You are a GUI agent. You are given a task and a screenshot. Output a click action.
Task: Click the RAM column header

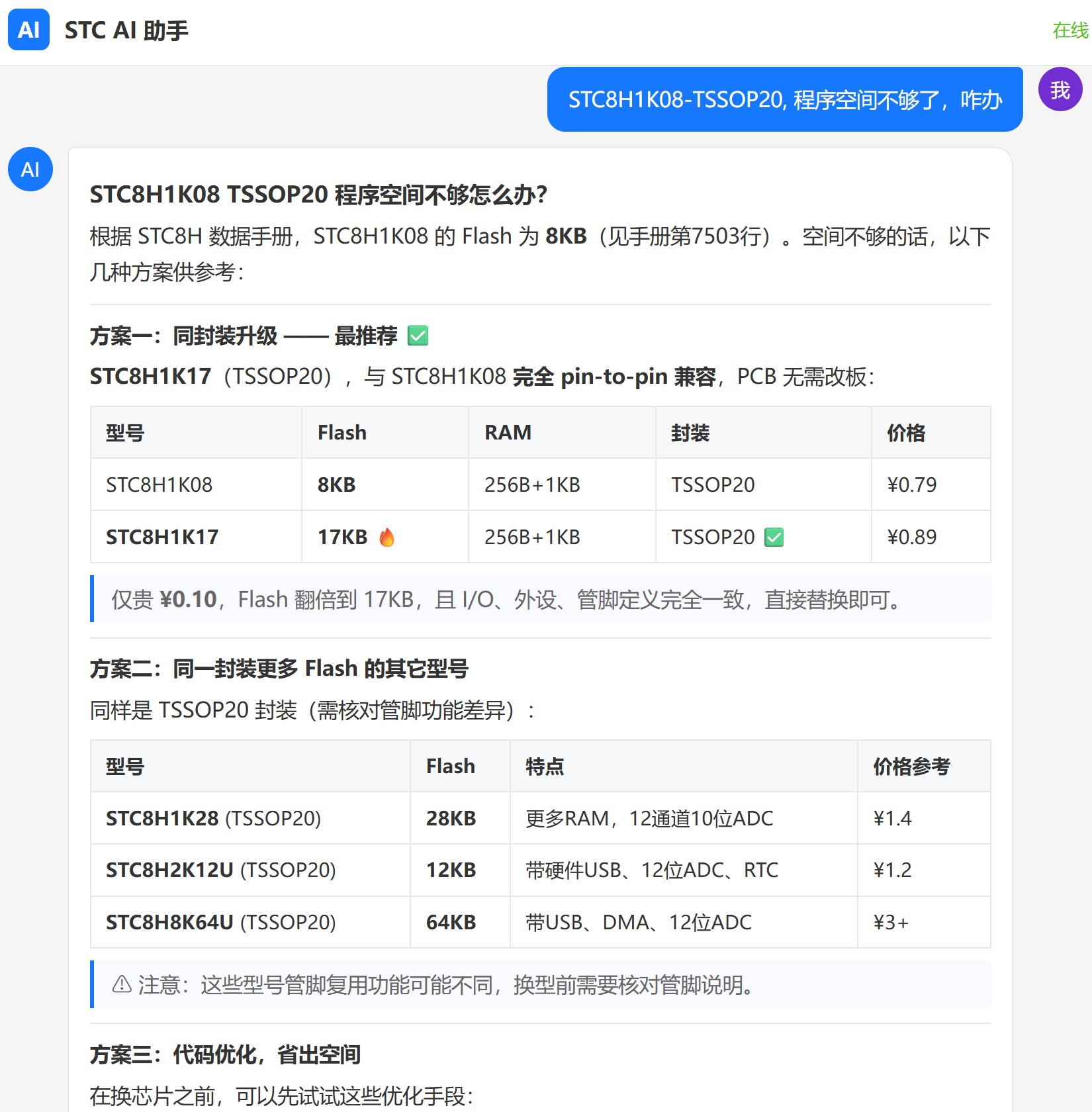(562, 432)
